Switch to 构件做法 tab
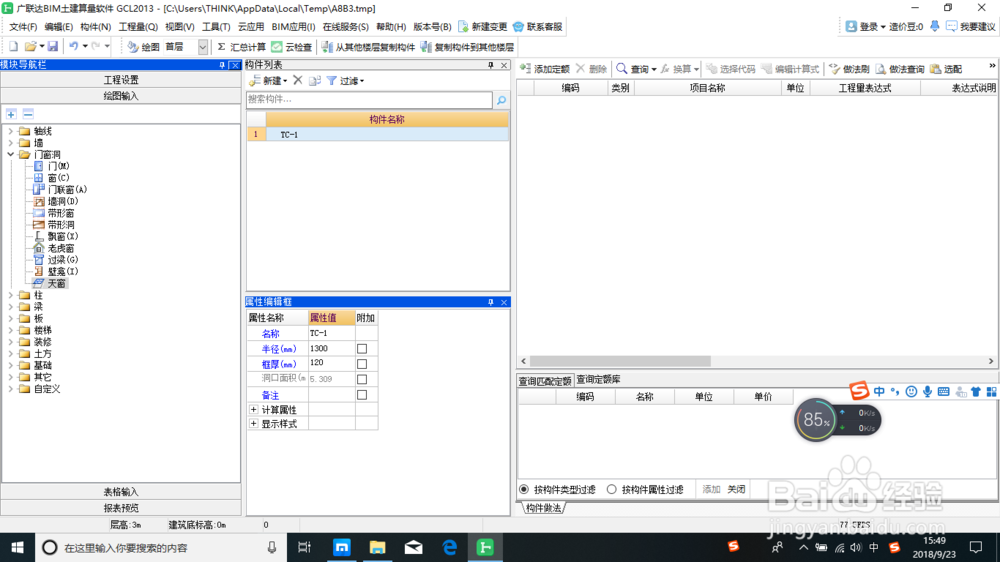 (544, 508)
